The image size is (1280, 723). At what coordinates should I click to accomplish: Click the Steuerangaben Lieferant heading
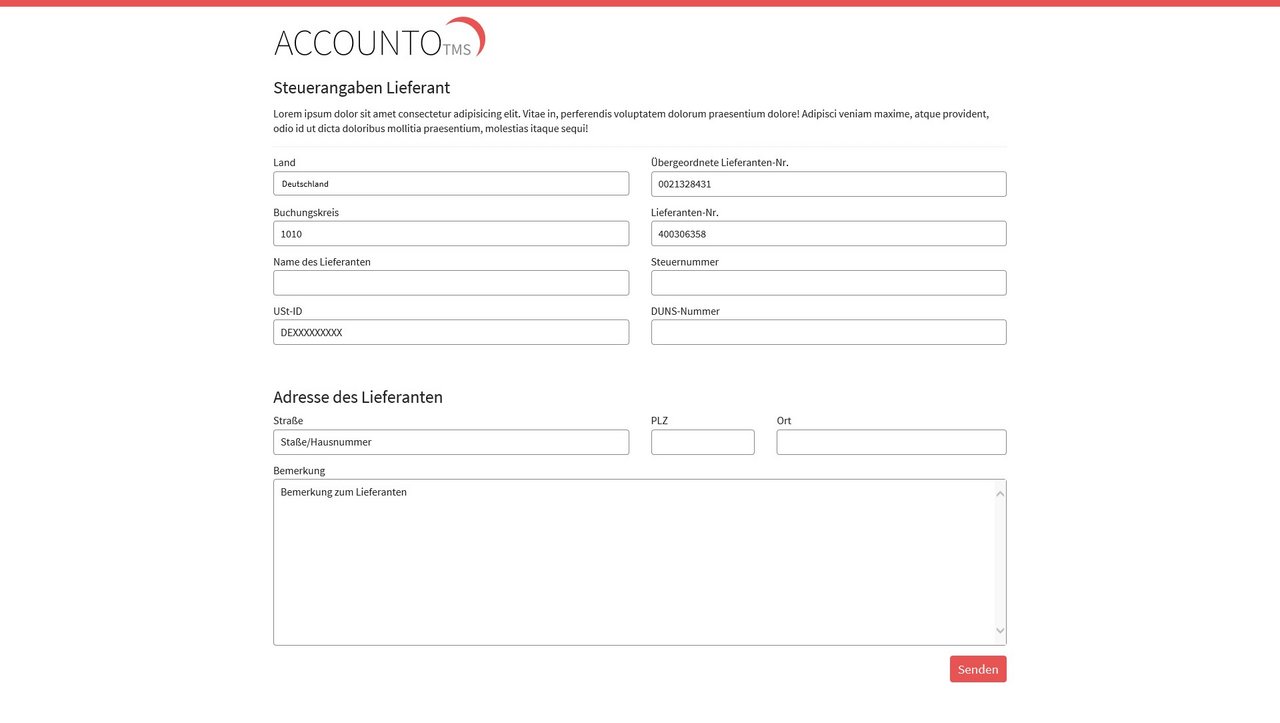coord(361,88)
